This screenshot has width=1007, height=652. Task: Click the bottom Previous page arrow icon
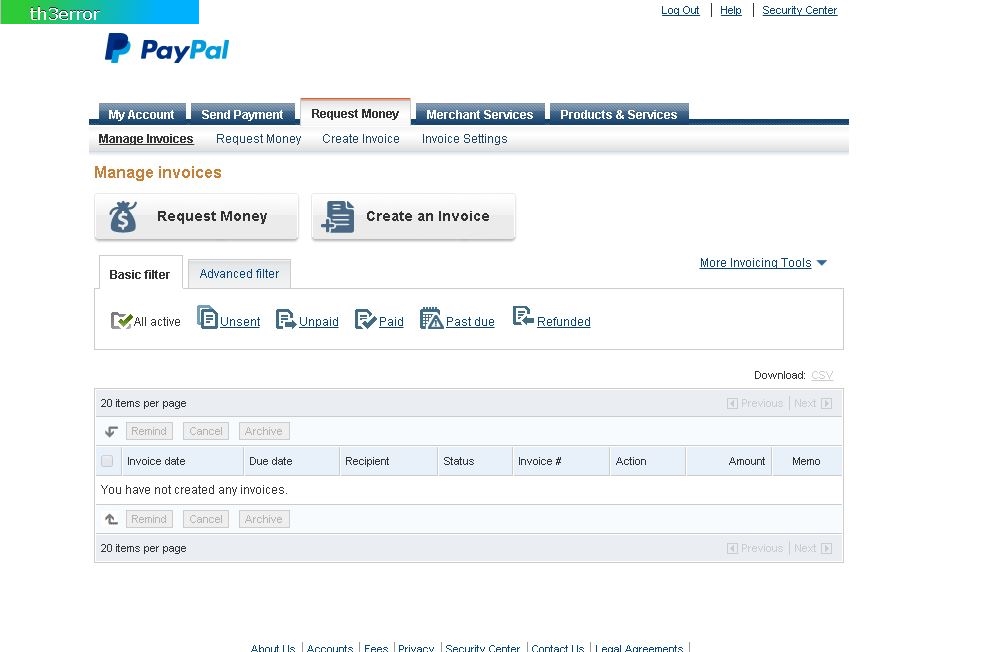pyautogui.click(x=732, y=549)
